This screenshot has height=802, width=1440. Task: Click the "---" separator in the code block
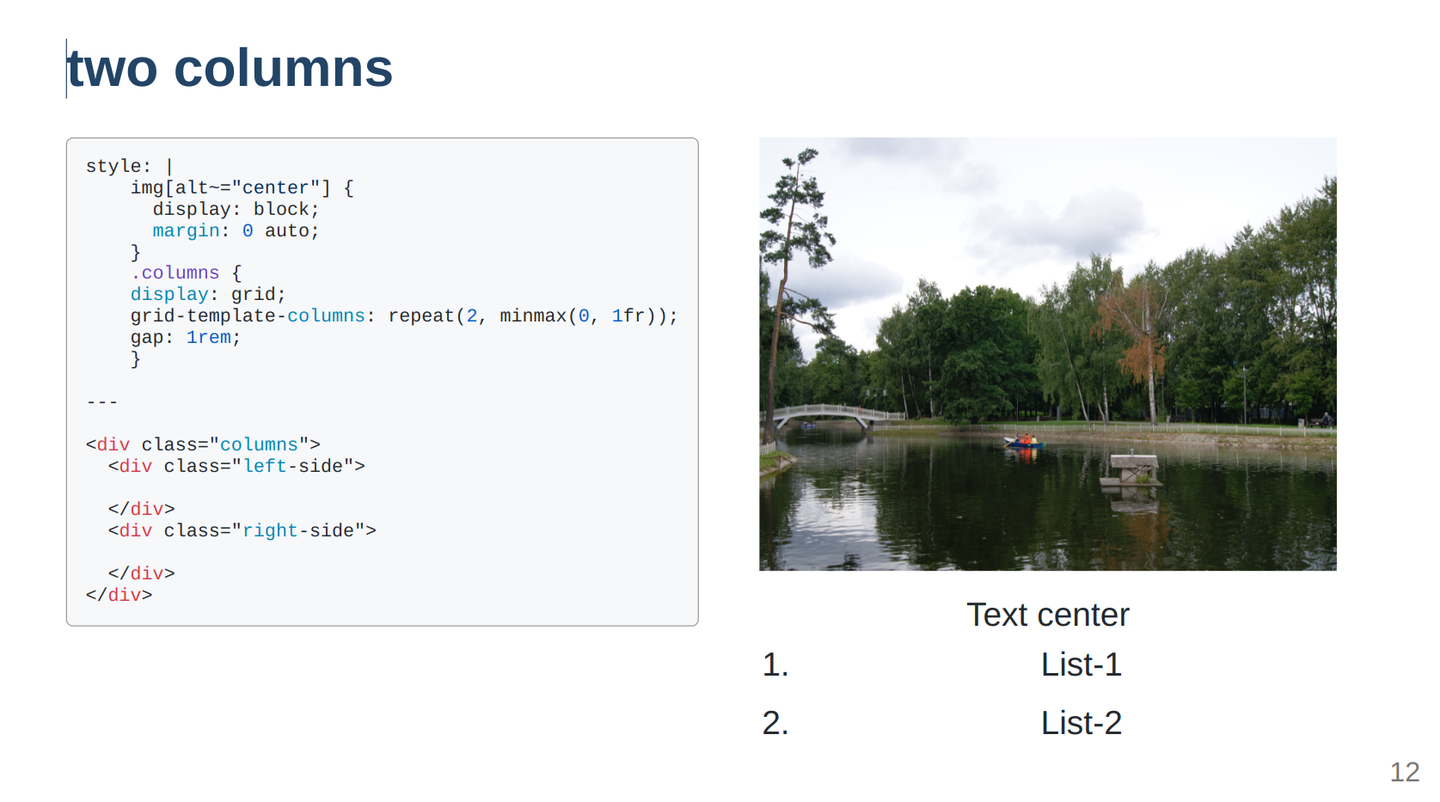point(102,402)
